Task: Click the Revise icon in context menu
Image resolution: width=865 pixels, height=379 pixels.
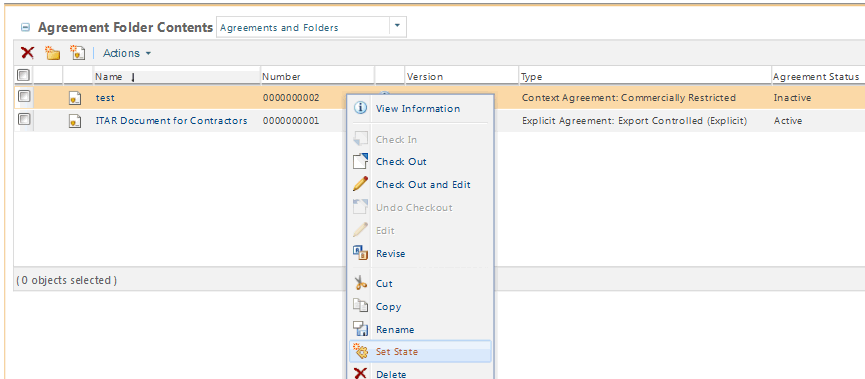Action: pyautogui.click(x=360, y=253)
